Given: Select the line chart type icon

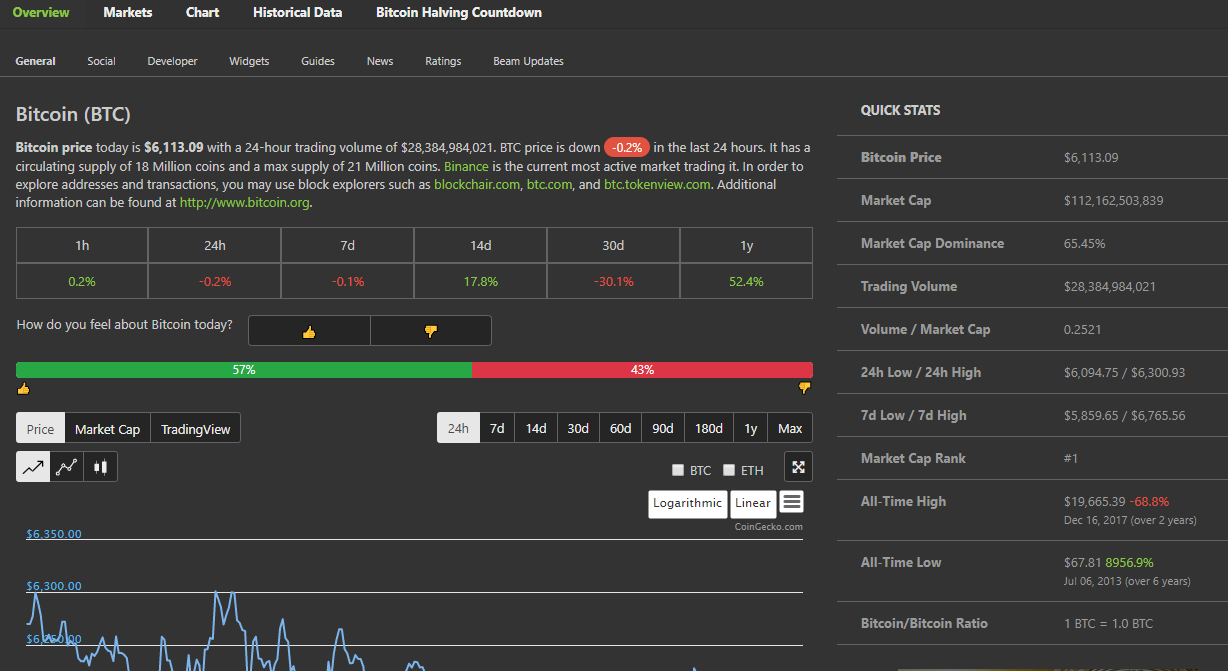Looking at the screenshot, I should click(33, 466).
